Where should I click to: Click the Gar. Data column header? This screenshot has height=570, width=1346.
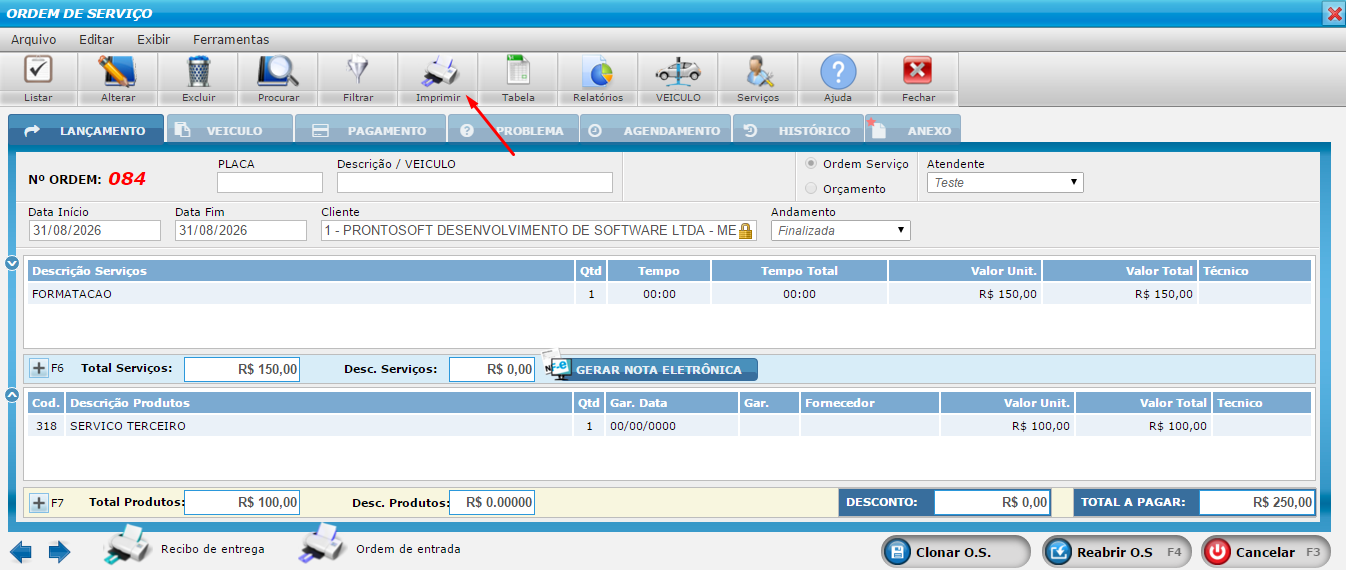coord(670,403)
